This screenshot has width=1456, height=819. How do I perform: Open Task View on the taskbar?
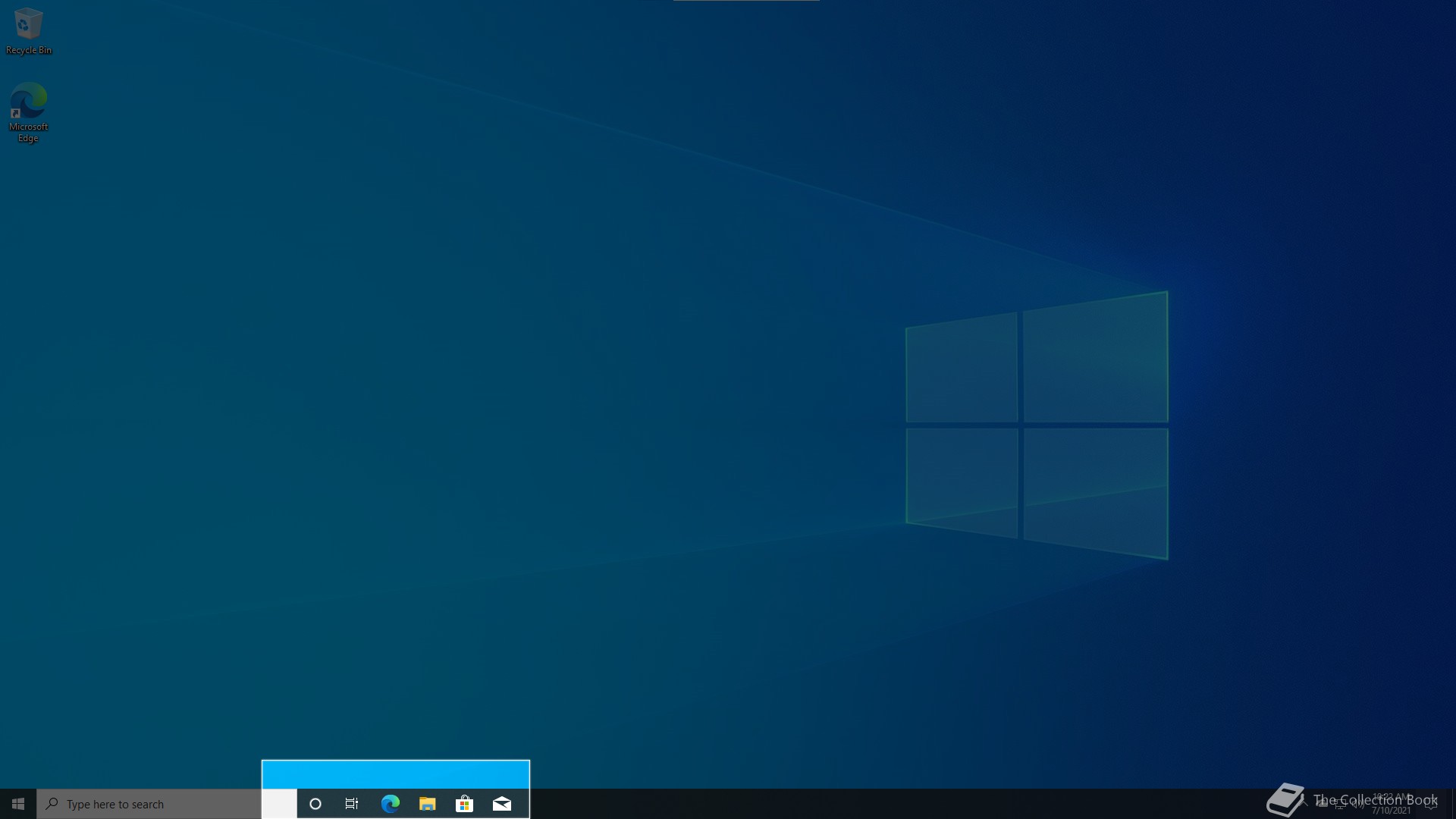point(352,804)
